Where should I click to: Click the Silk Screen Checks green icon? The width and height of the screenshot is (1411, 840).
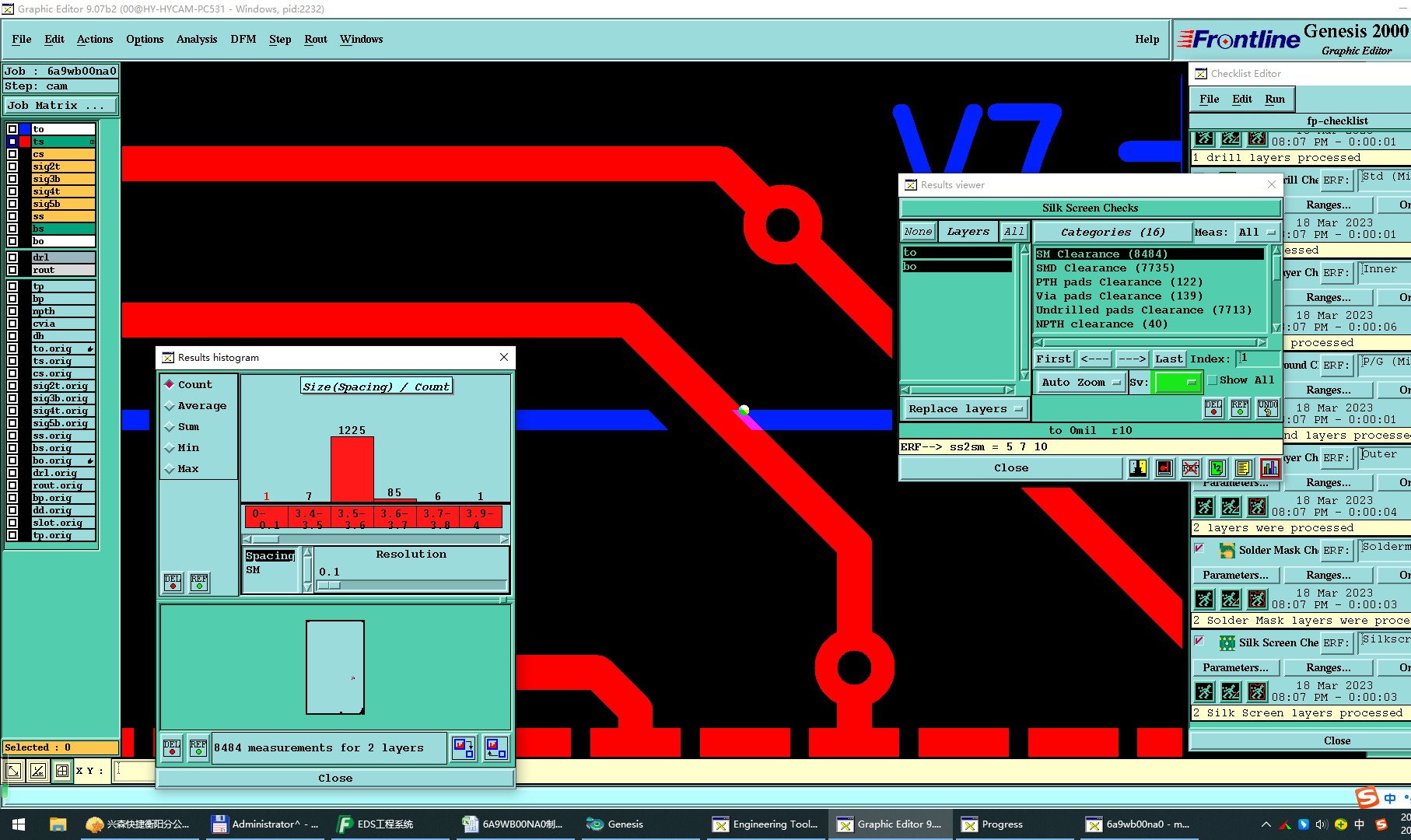point(1227,642)
